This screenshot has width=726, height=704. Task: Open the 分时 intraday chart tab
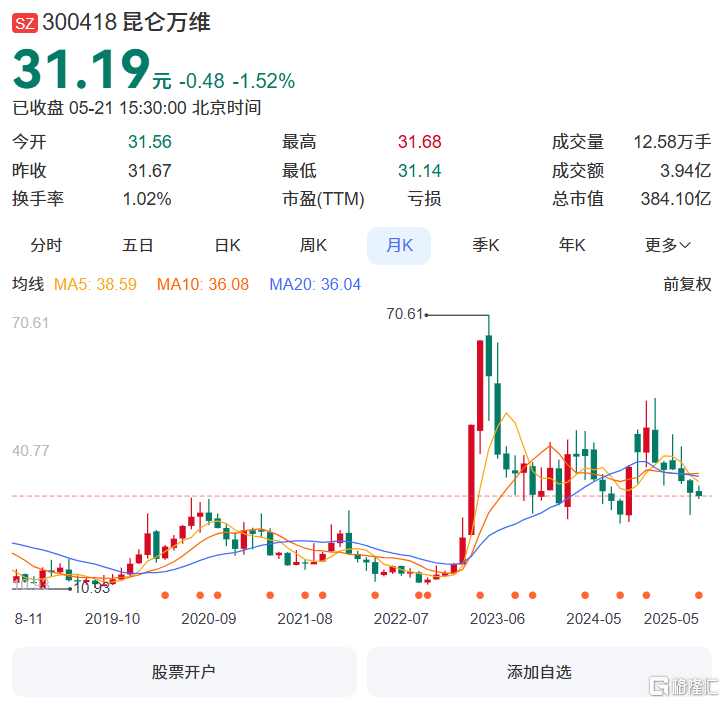(46, 245)
